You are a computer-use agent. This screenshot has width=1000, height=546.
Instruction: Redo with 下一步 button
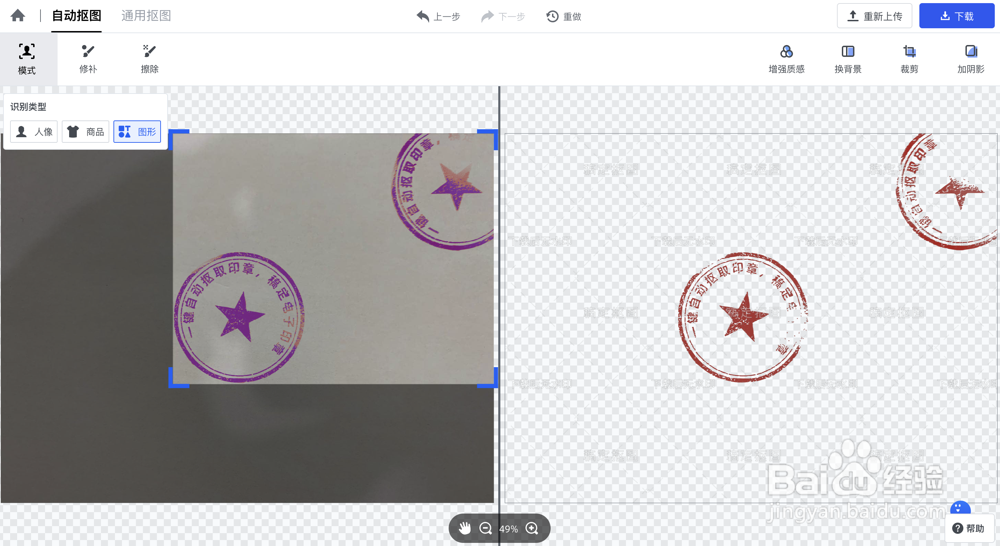[x=503, y=17]
